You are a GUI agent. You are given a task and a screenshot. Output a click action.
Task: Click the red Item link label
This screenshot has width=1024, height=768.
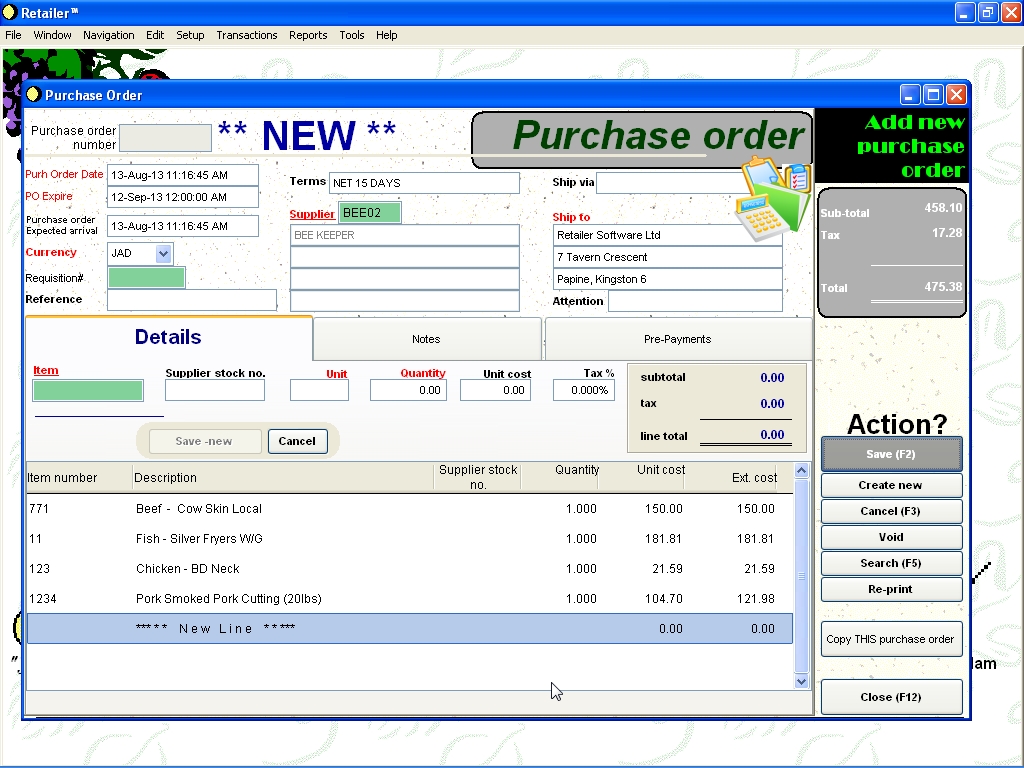coord(46,370)
